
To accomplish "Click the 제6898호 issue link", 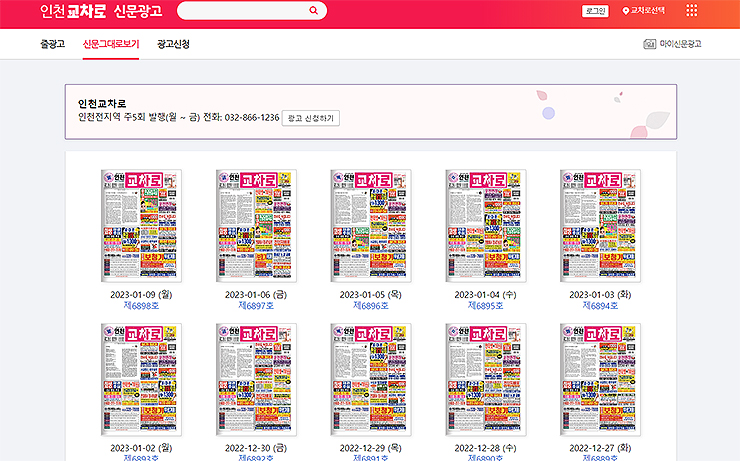I will click(x=141, y=306).
